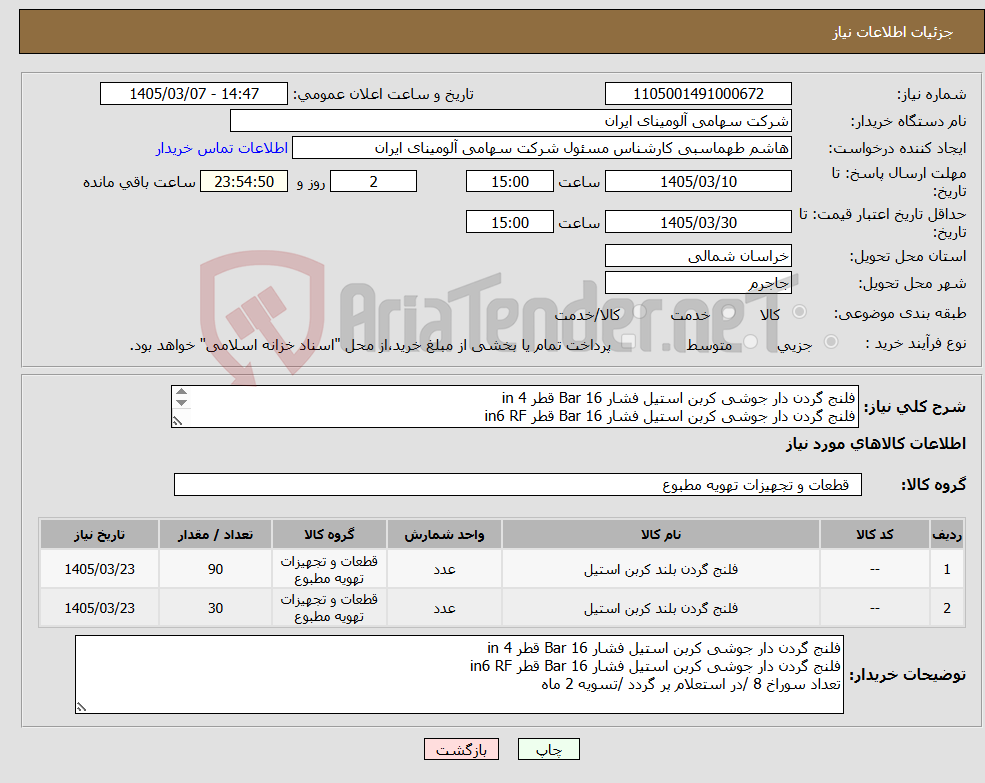
Task: Click scroll down arrow in شرح کلی نیاز
Action: 182,403
